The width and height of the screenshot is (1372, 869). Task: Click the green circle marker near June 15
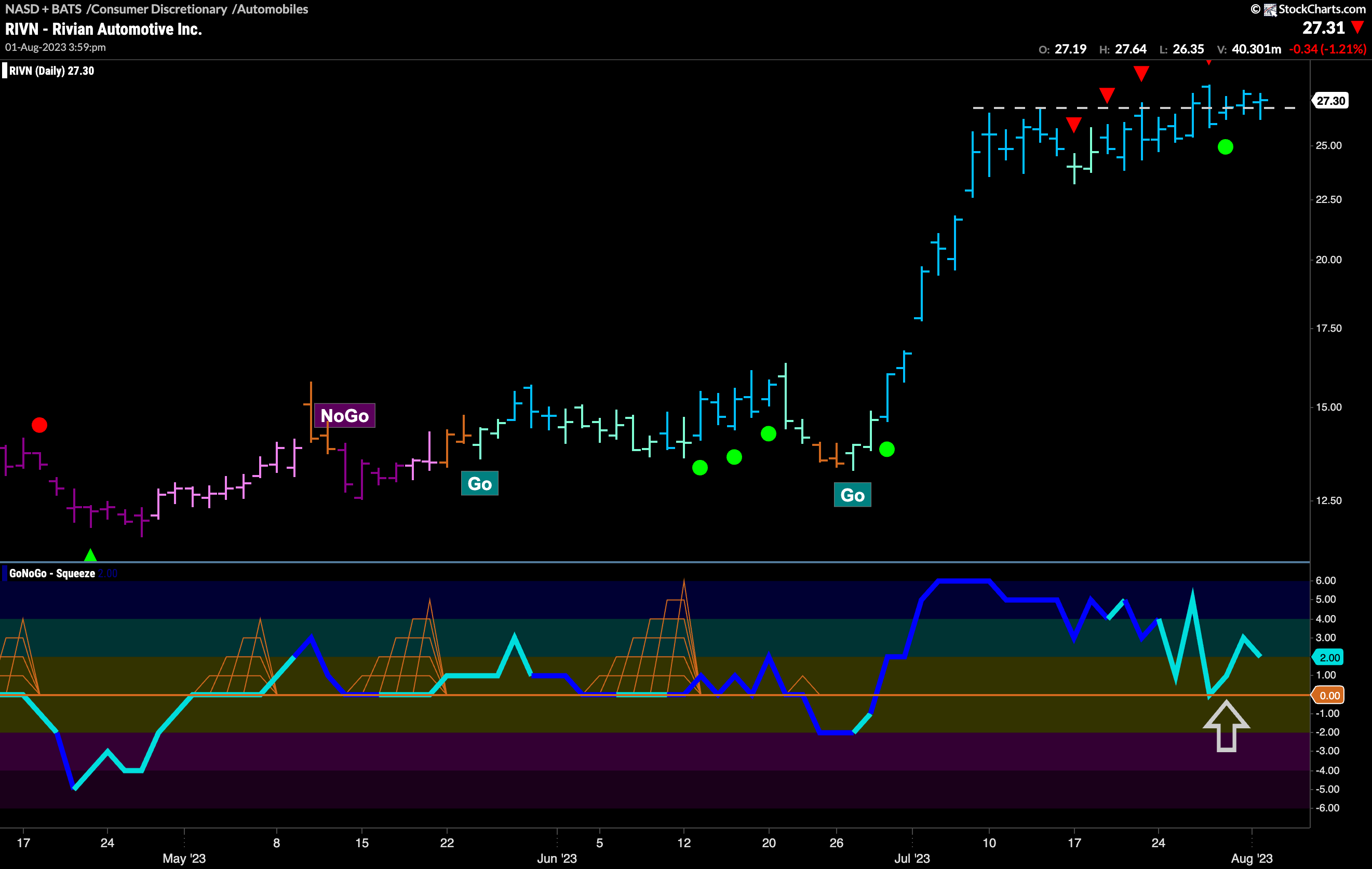(734, 457)
